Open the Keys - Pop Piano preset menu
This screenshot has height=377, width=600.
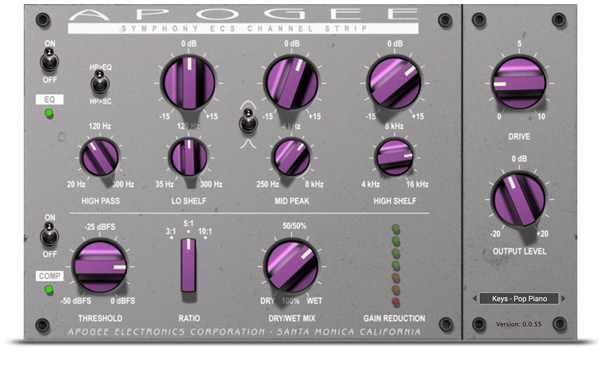coord(519,299)
